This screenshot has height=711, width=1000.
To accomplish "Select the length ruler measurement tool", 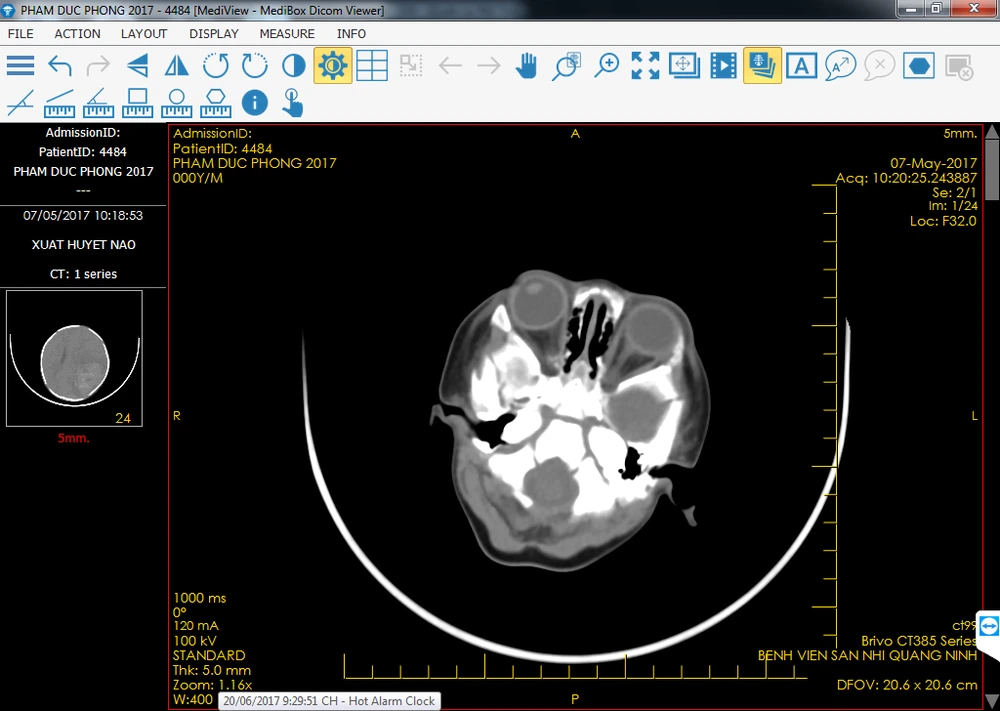I will tap(59, 102).
